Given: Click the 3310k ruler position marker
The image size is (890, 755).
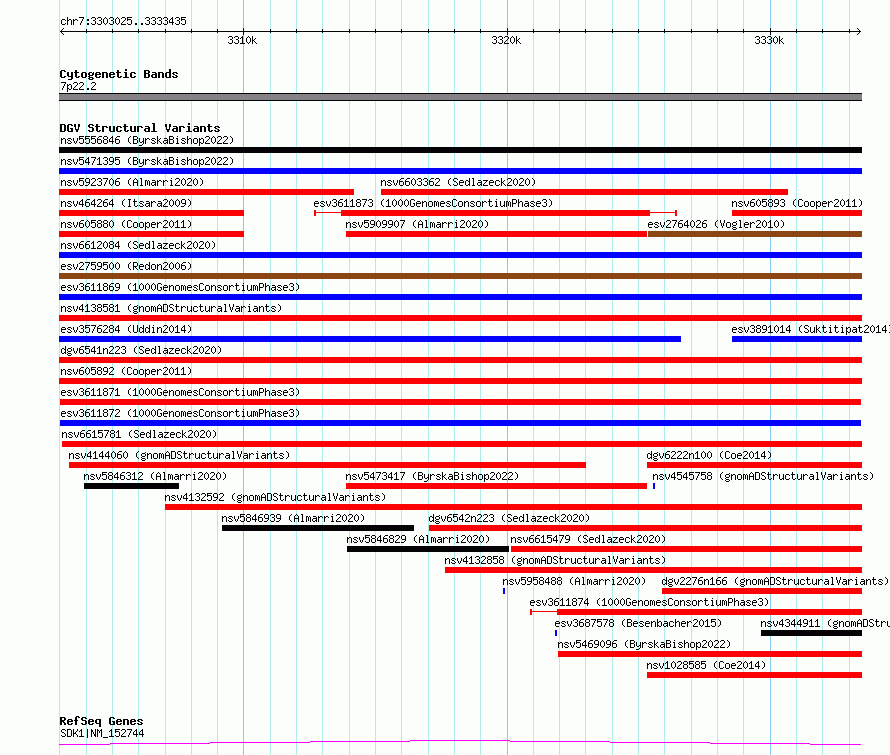Looking at the screenshot, I should point(242,40).
